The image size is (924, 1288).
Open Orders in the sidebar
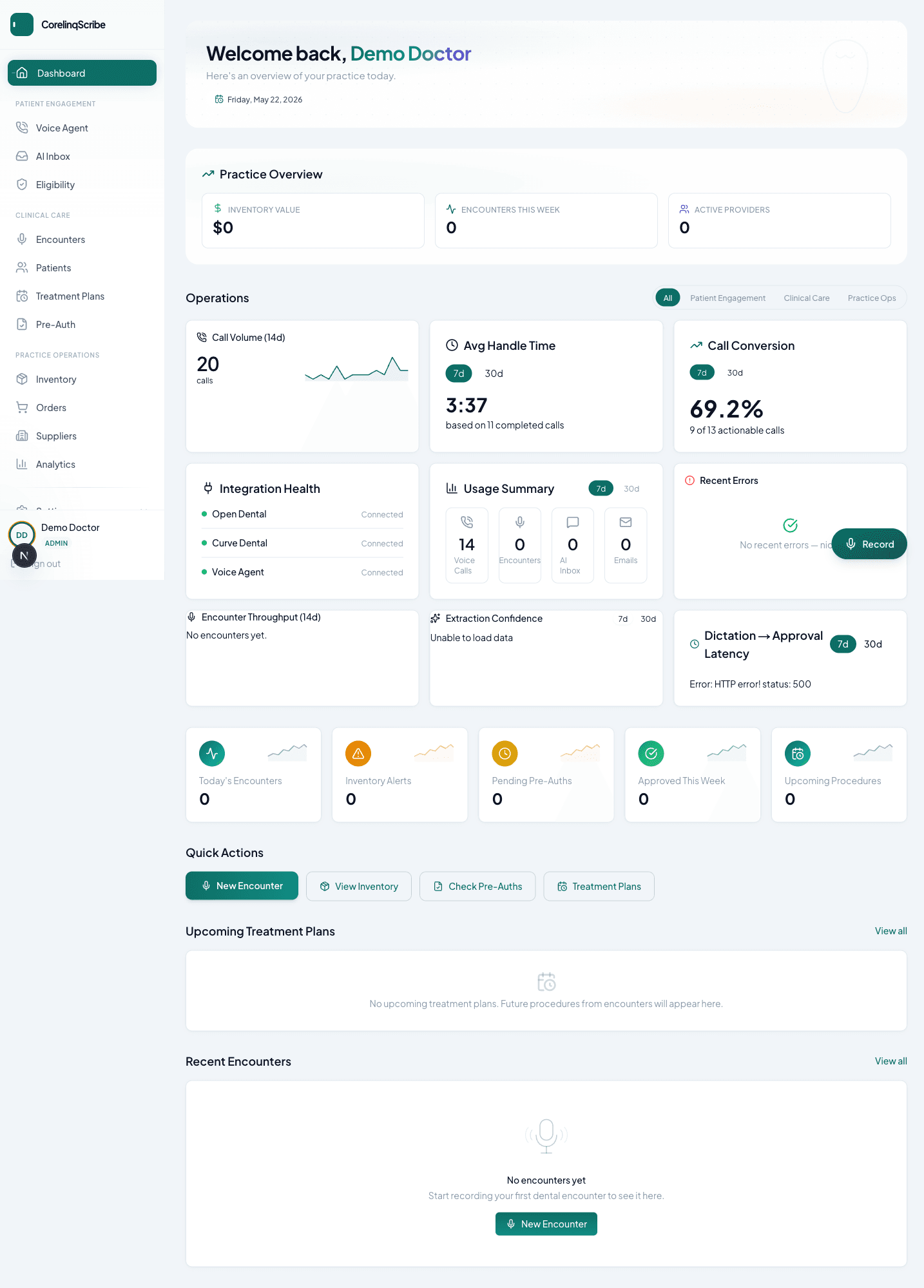tap(82, 408)
